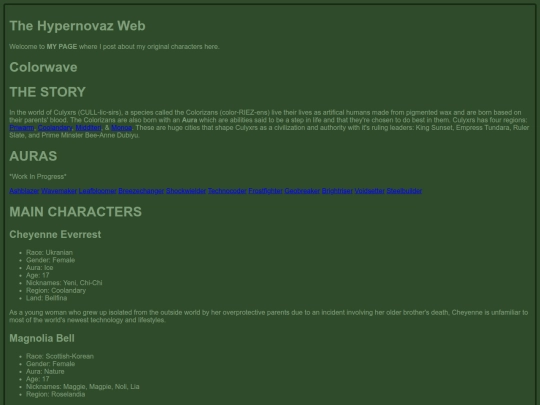
Task: Open the Ashblazer aura link
Action: 24,191
